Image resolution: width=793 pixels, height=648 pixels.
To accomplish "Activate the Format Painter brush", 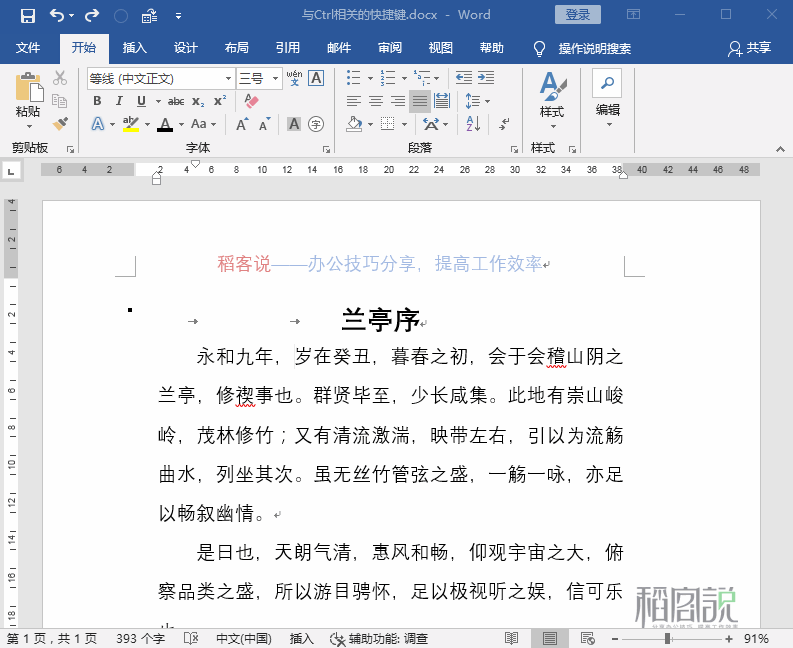I will 60,123.
